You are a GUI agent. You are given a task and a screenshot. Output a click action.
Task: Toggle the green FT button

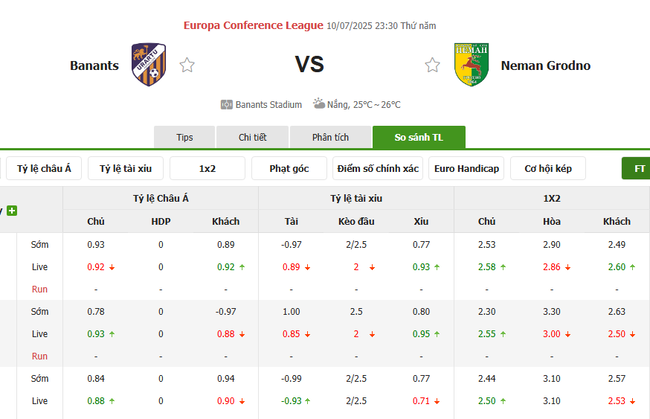tap(638, 168)
